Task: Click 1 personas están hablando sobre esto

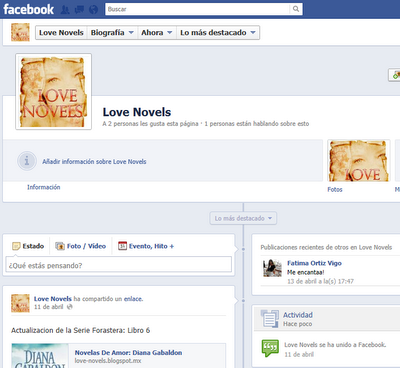Action: pyautogui.click(x=257, y=124)
